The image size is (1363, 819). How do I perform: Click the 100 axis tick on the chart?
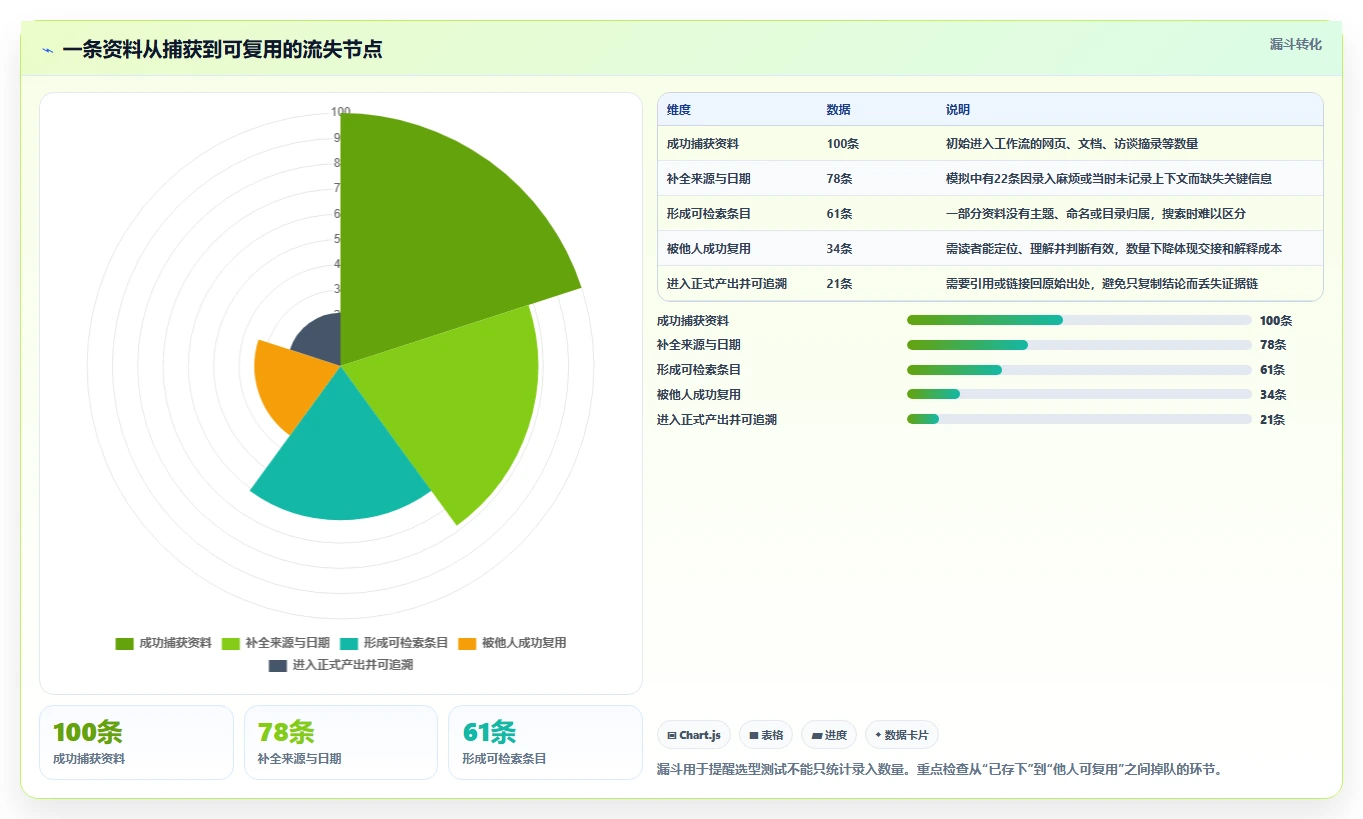point(341,112)
